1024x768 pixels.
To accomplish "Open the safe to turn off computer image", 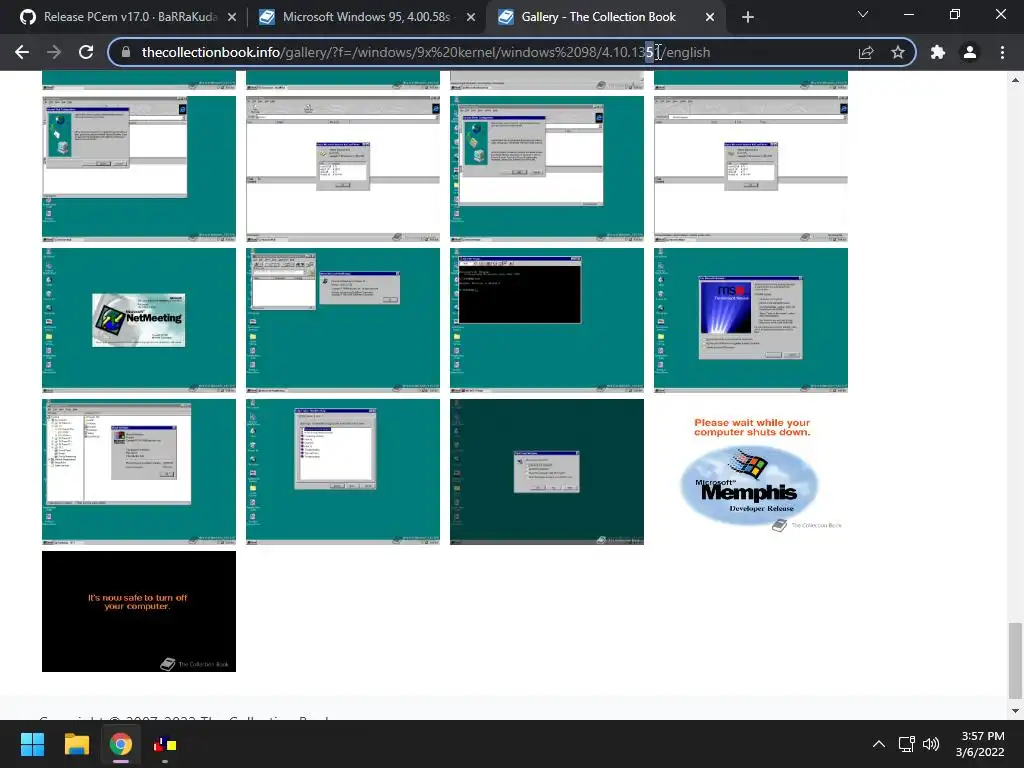I will click(138, 611).
